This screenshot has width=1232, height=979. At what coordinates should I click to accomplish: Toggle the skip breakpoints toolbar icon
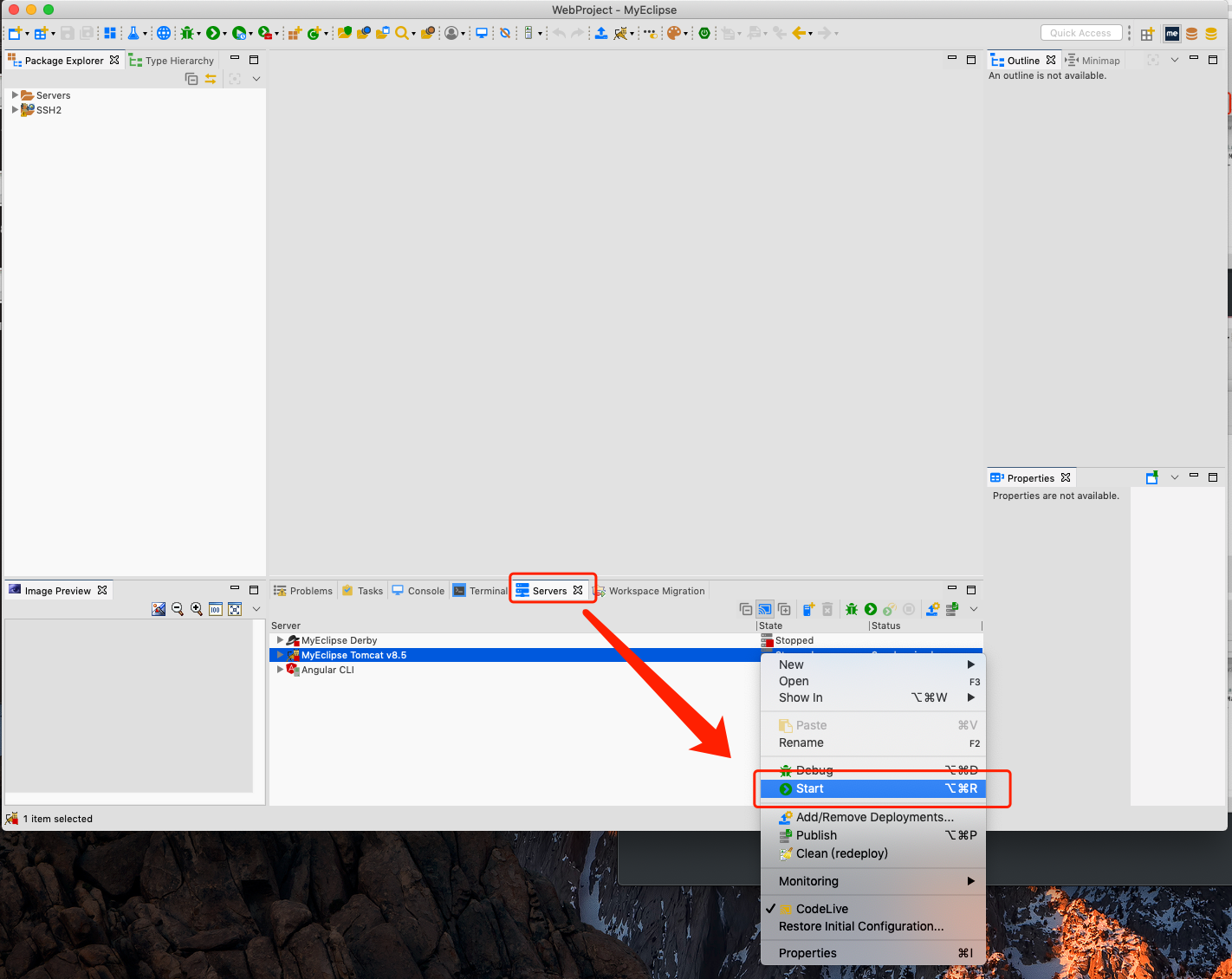(x=505, y=33)
